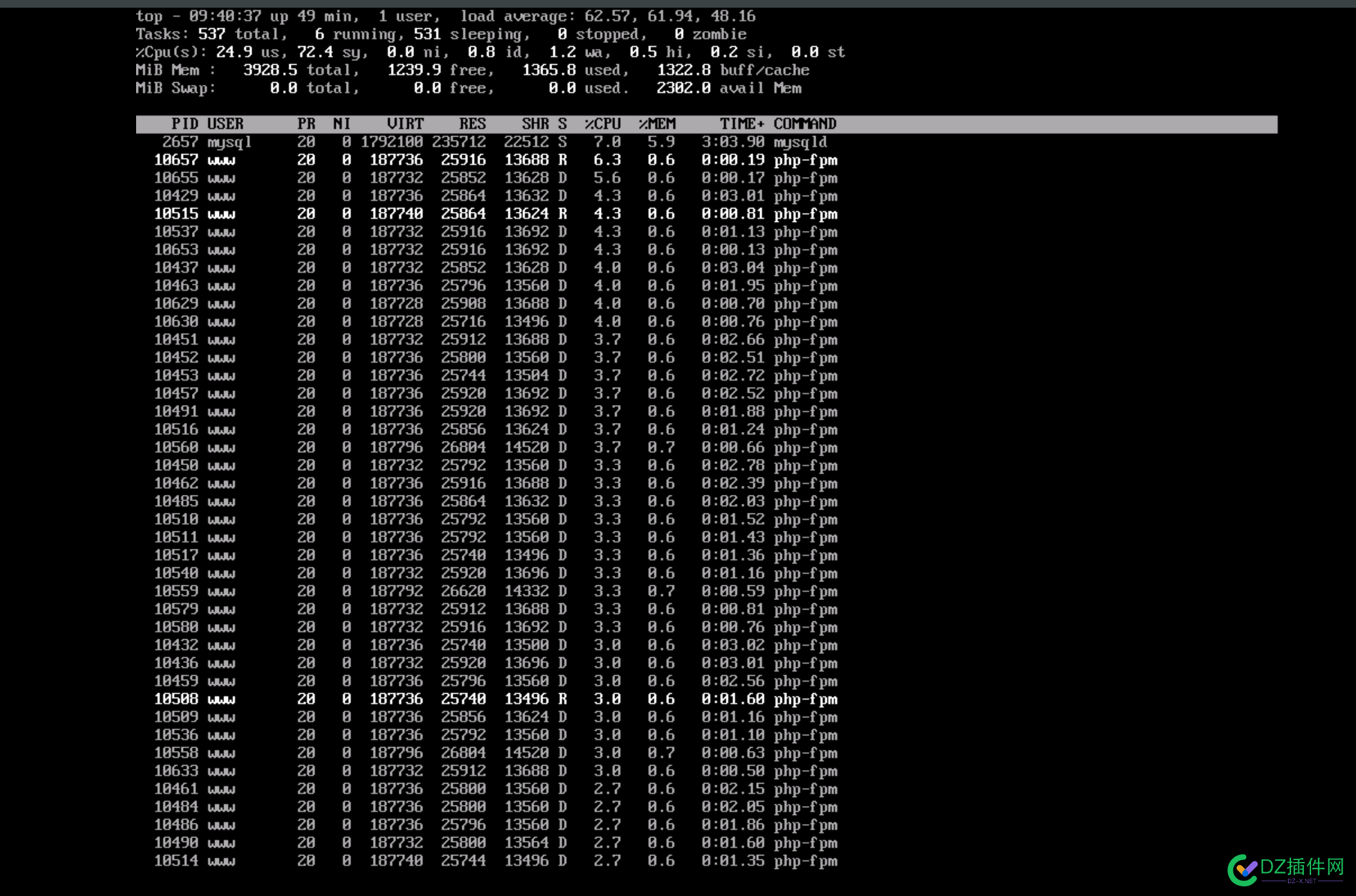Viewport: 1356px width, 896px height.
Task: Click the %CPU column header
Action: tap(603, 124)
